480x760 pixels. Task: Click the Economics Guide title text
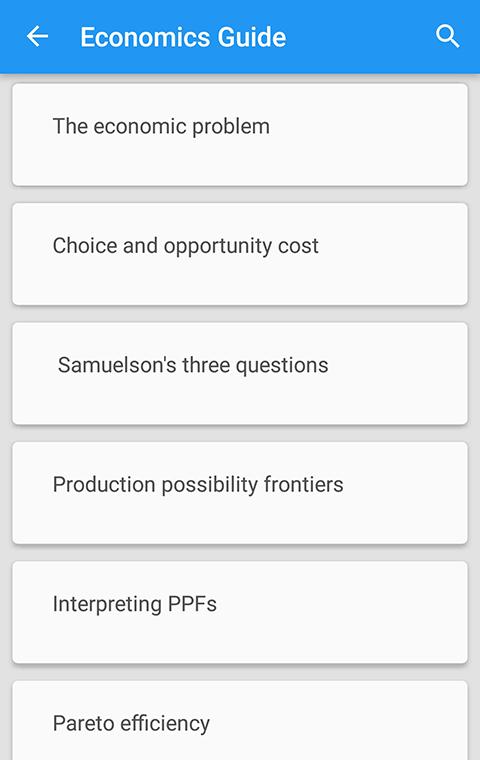tap(183, 37)
